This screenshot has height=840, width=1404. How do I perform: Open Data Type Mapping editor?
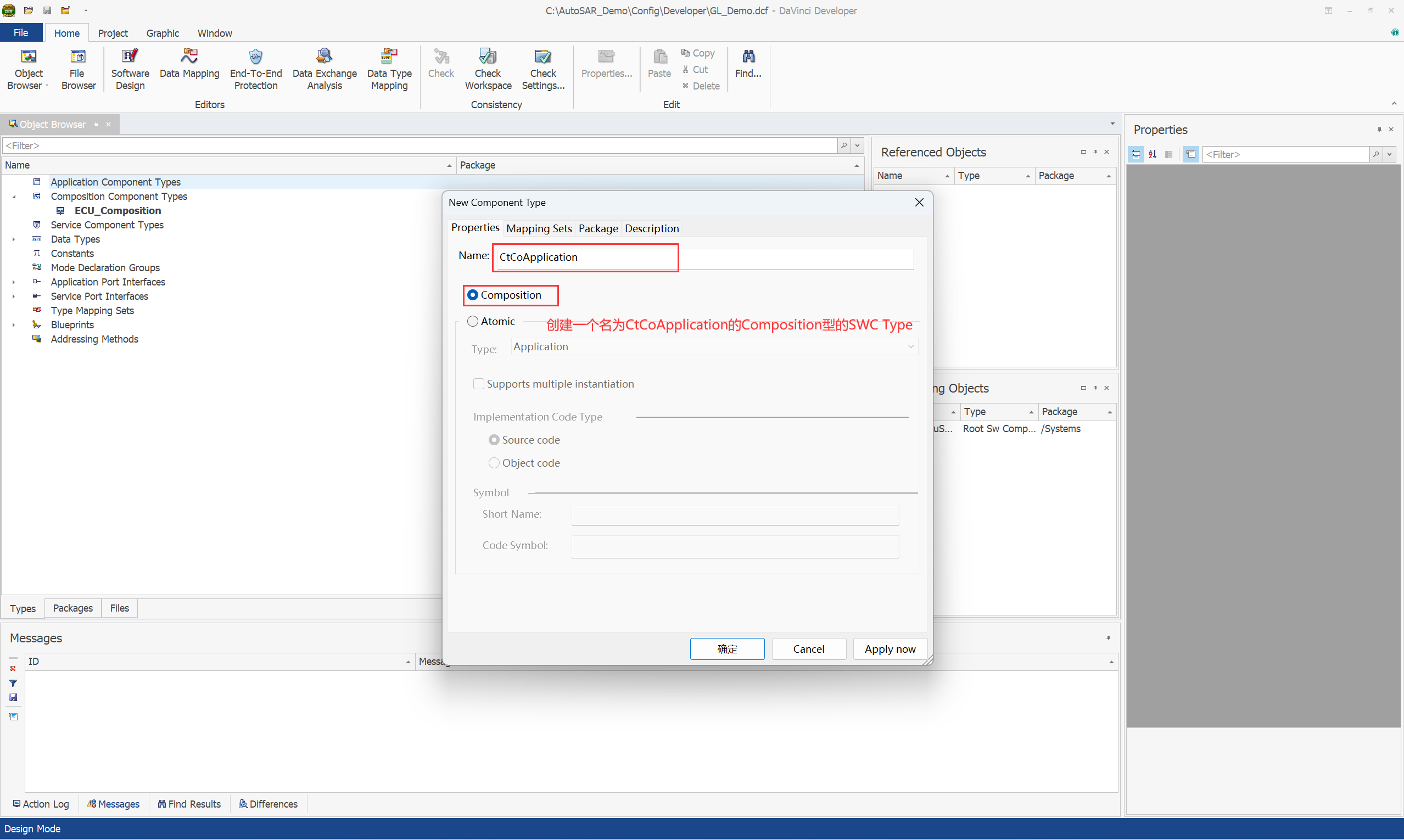click(389, 69)
